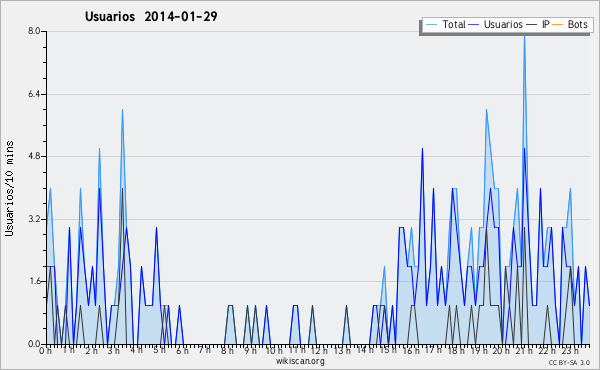Click the y-axis value 0.0
This screenshot has height=370, width=600.
(34, 344)
